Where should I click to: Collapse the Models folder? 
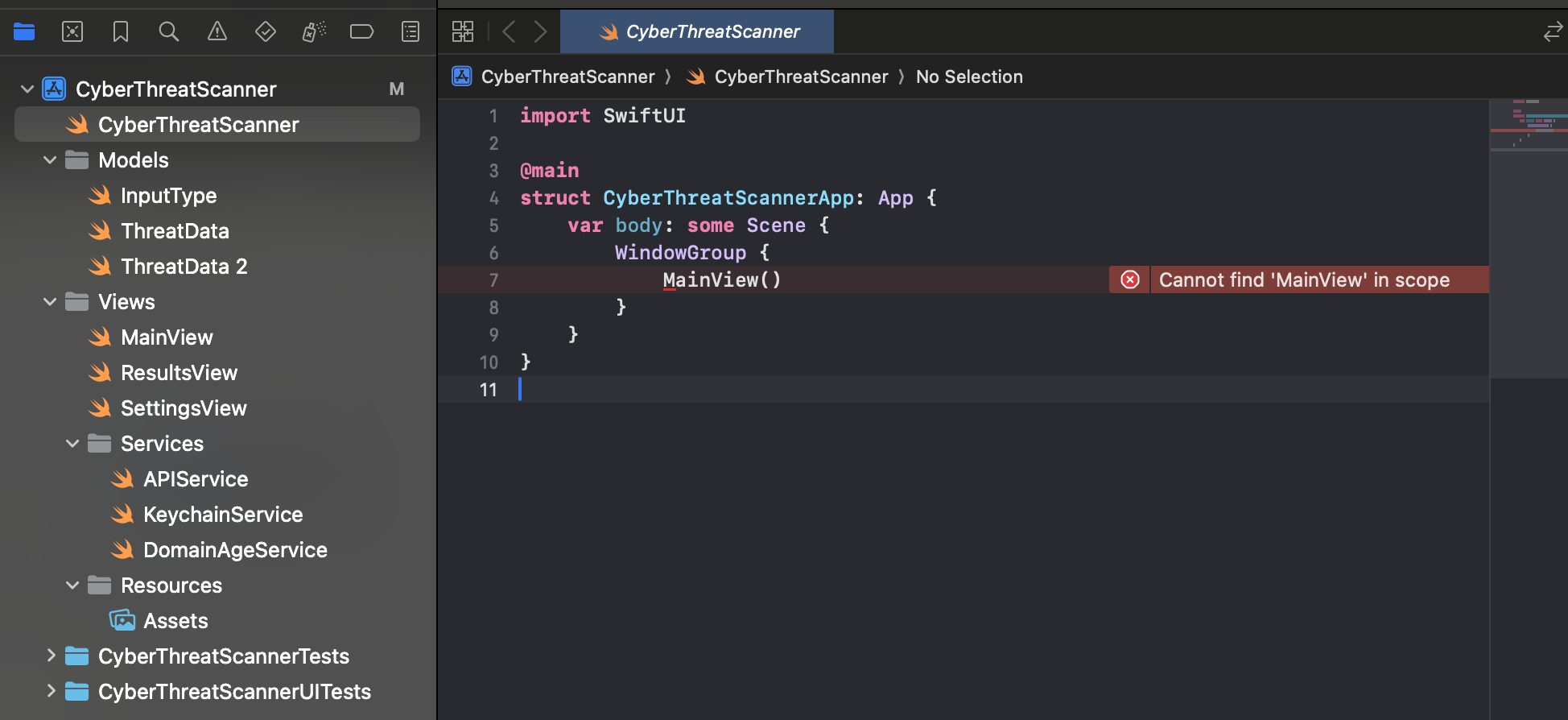pyautogui.click(x=50, y=159)
